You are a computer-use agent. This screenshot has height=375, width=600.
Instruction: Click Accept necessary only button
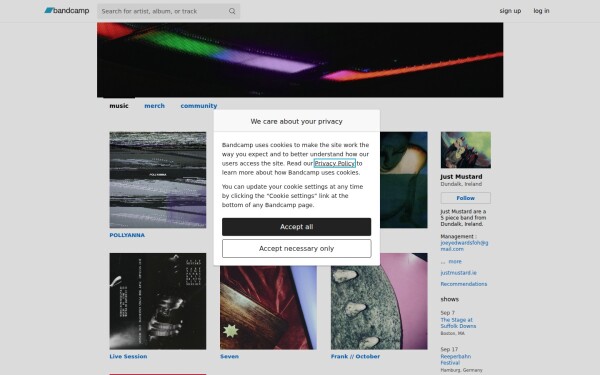point(297,249)
